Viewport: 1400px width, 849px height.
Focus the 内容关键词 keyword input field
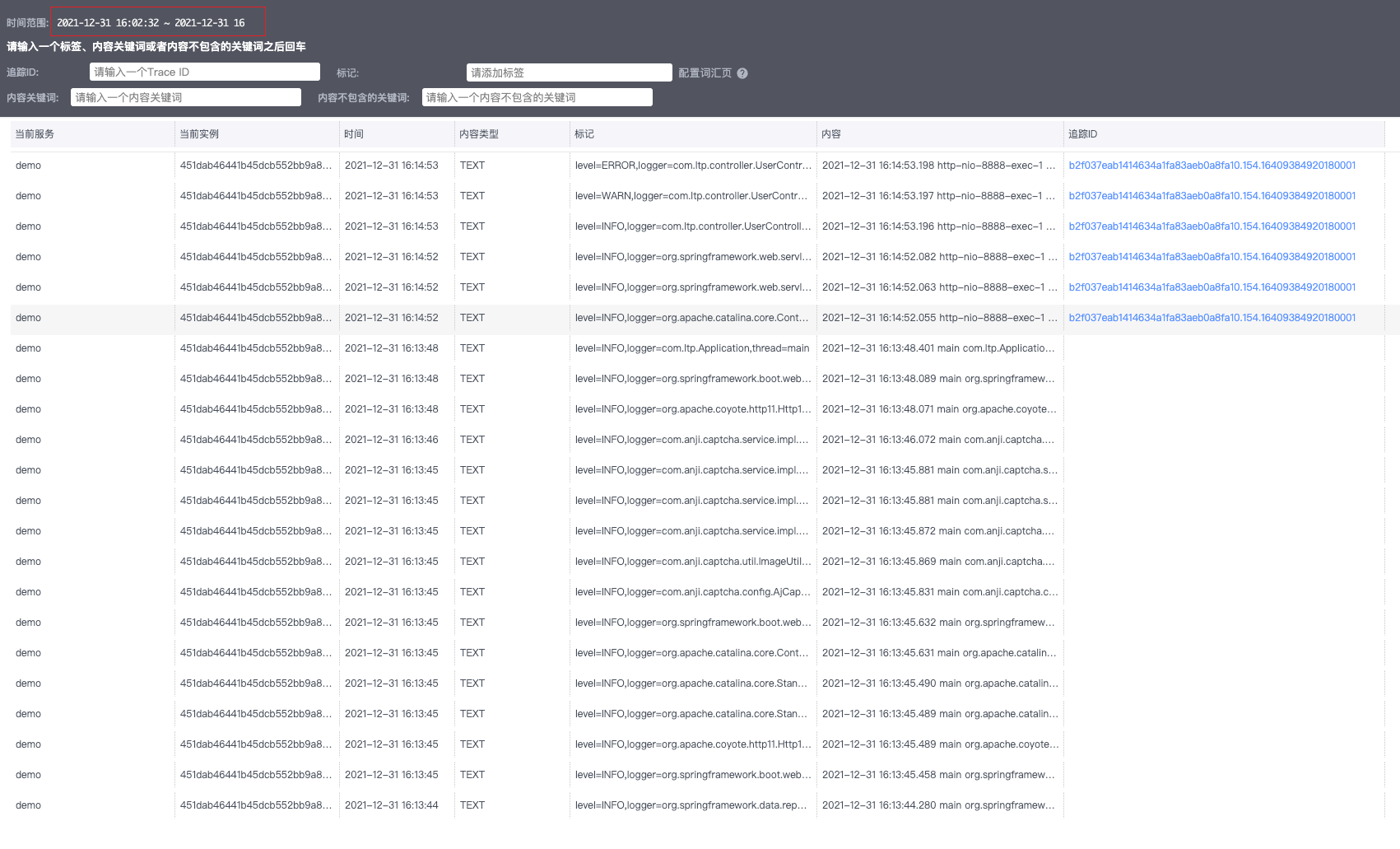185,97
